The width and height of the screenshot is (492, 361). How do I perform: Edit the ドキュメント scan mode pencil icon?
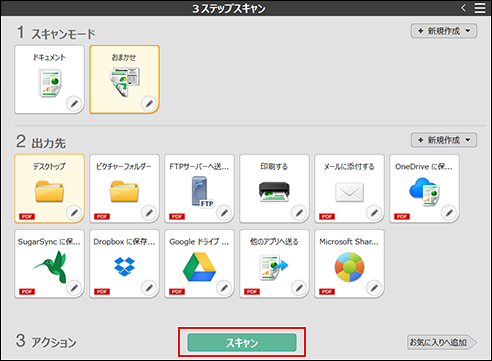tap(74, 104)
